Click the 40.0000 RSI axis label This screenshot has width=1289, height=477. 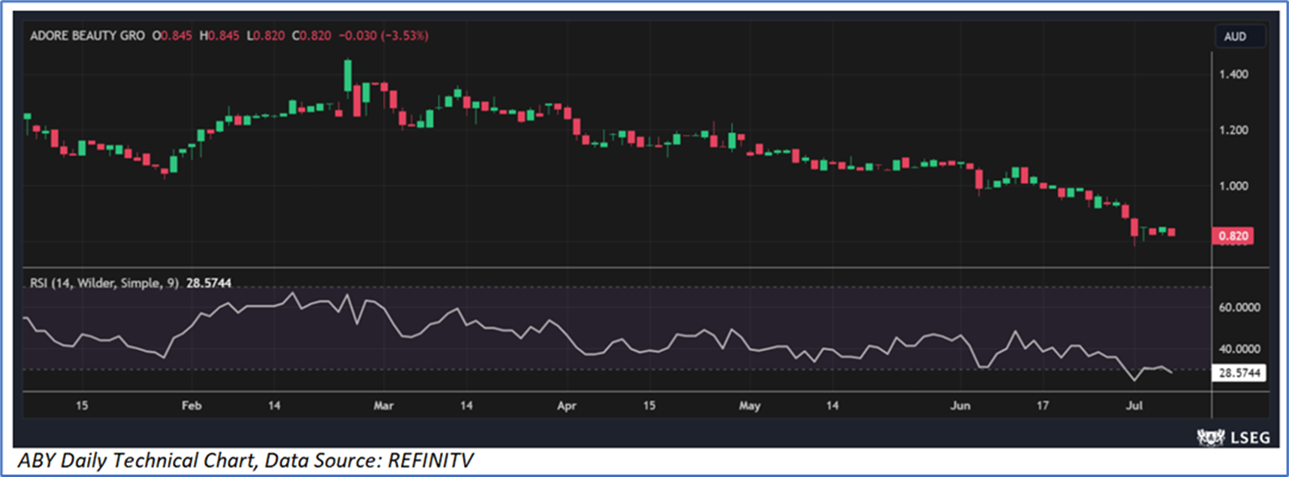pyautogui.click(x=1241, y=349)
